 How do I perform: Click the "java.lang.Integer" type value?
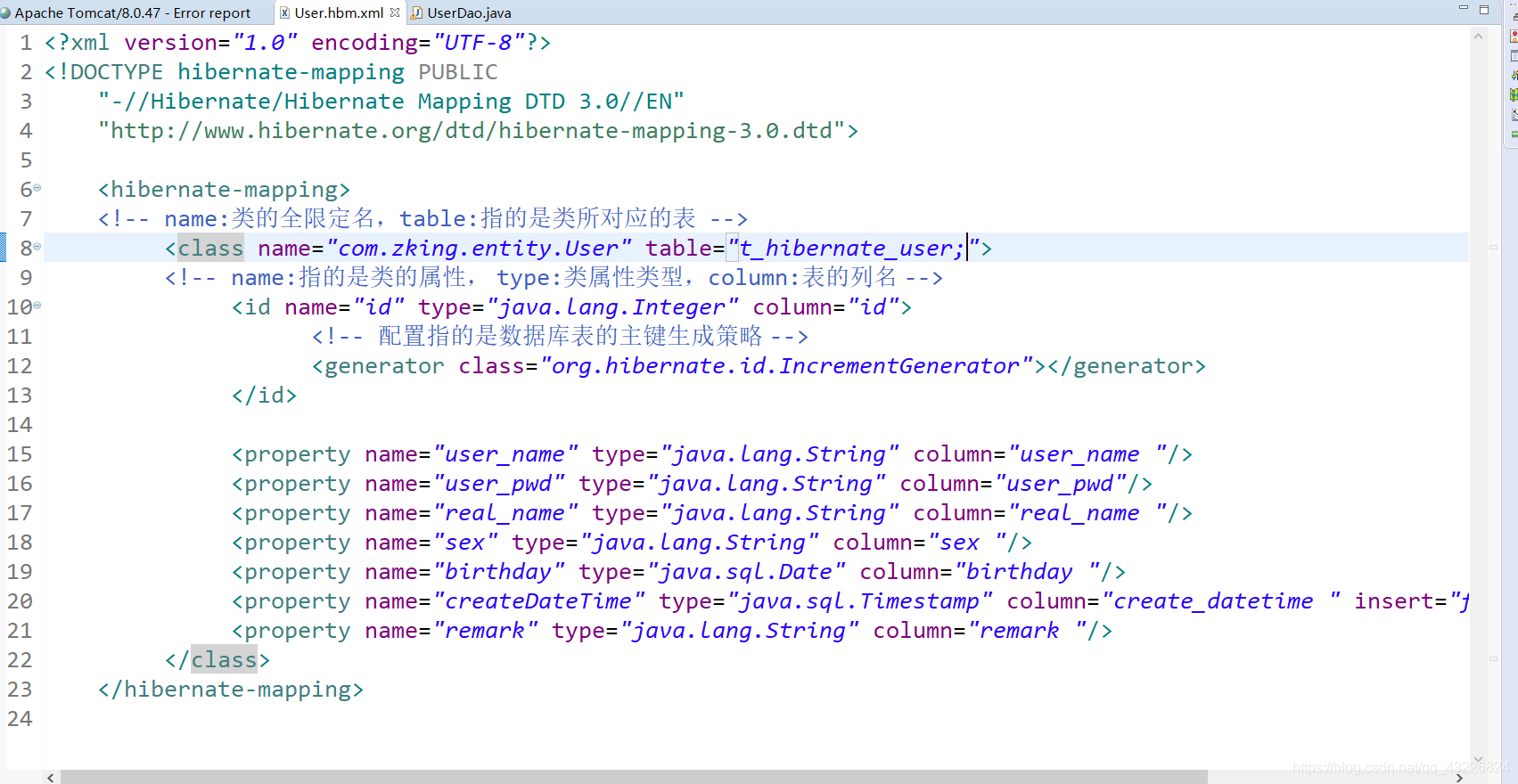(612, 306)
